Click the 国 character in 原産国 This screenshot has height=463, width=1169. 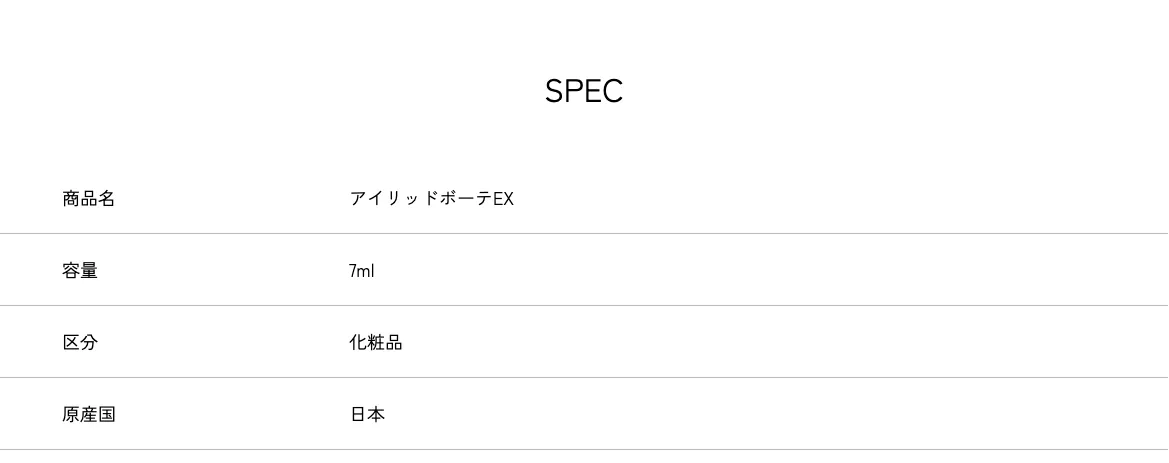coord(107,415)
